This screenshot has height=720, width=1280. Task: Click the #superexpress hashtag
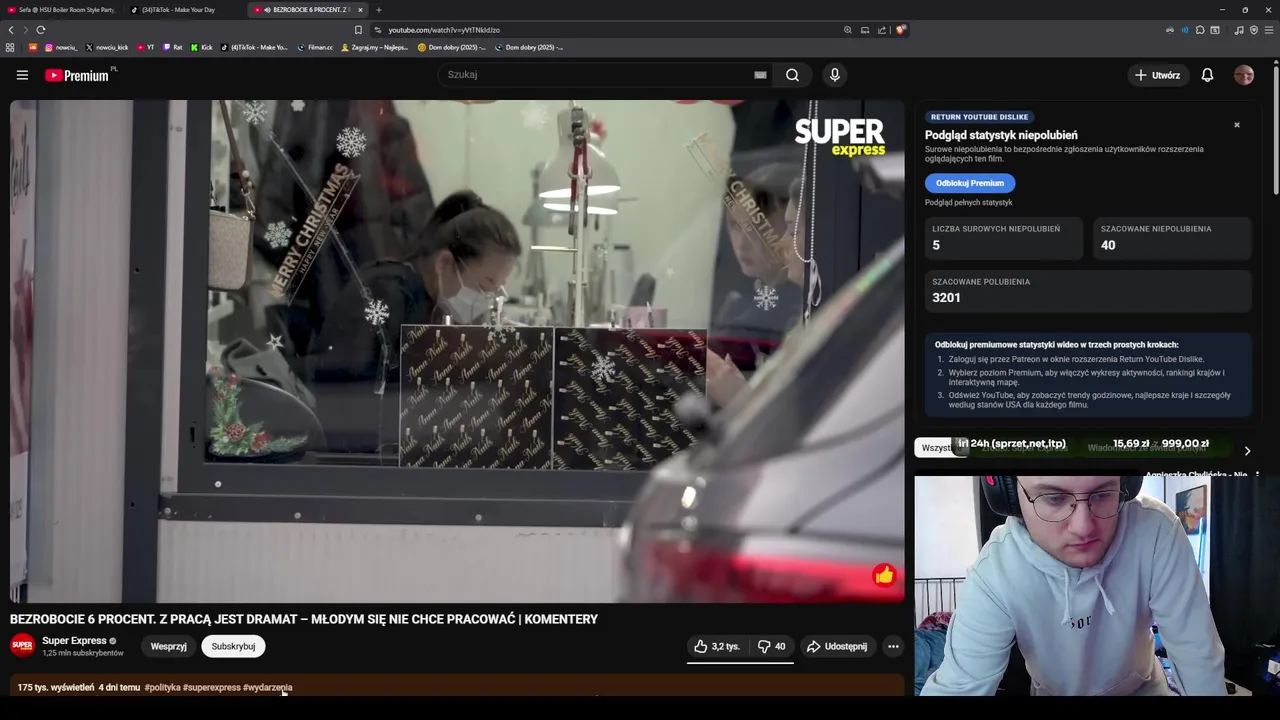(211, 687)
